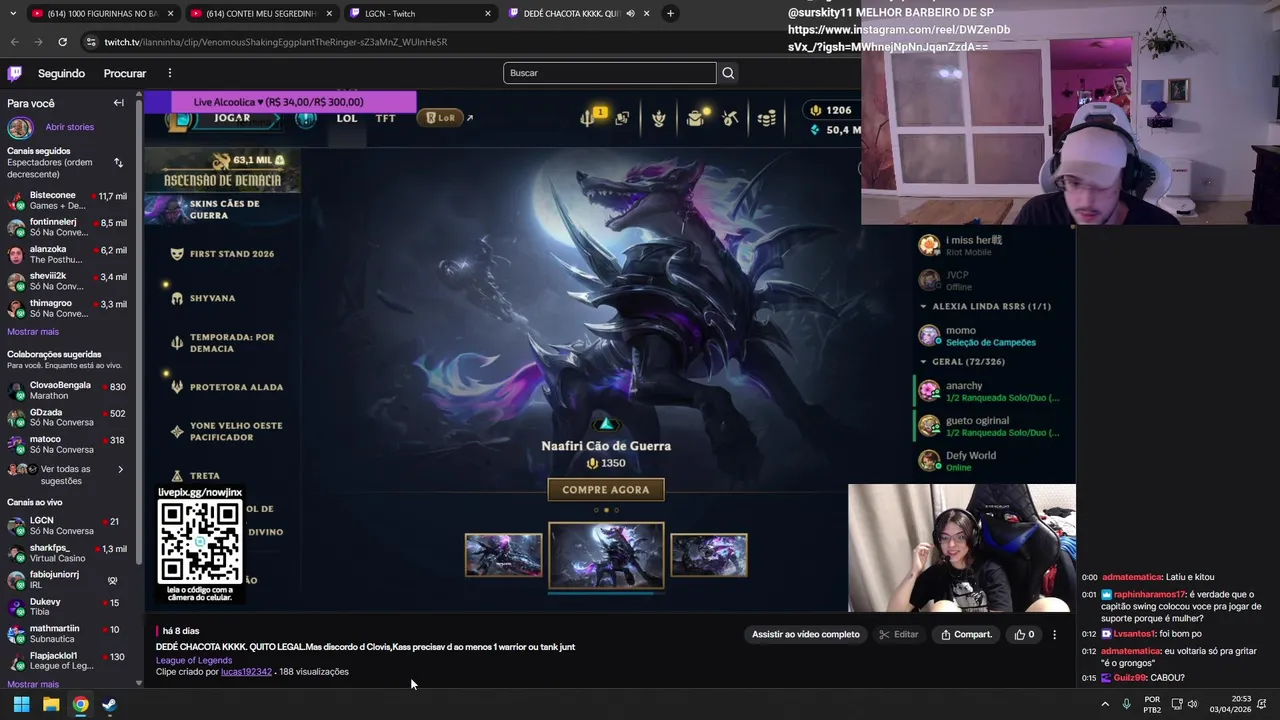Open fontinnelerj channel avatar
This screenshot has width=1280, height=720.
[16, 228]
